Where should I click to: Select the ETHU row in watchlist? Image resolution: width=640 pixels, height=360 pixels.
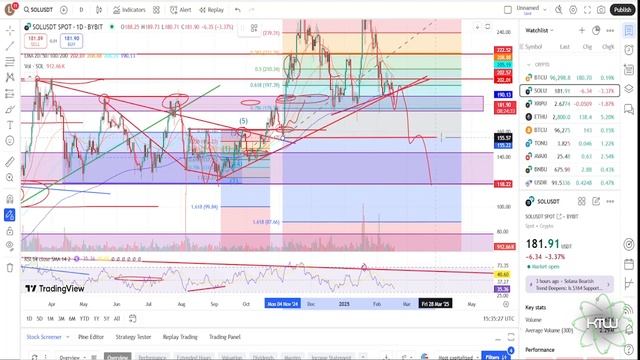tap(570, 117)
